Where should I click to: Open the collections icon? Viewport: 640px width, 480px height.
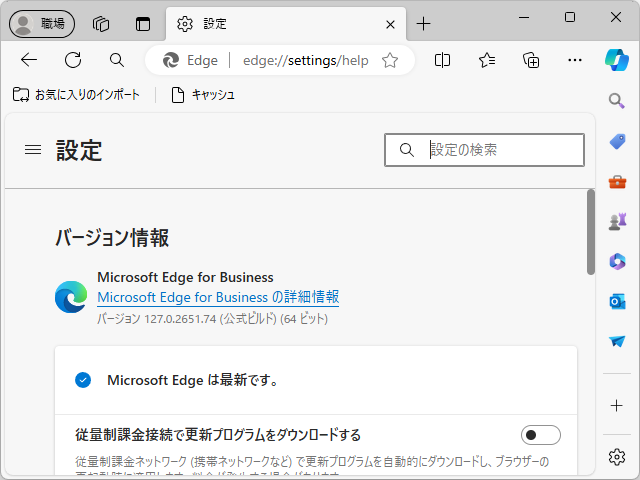click(531, 60)
